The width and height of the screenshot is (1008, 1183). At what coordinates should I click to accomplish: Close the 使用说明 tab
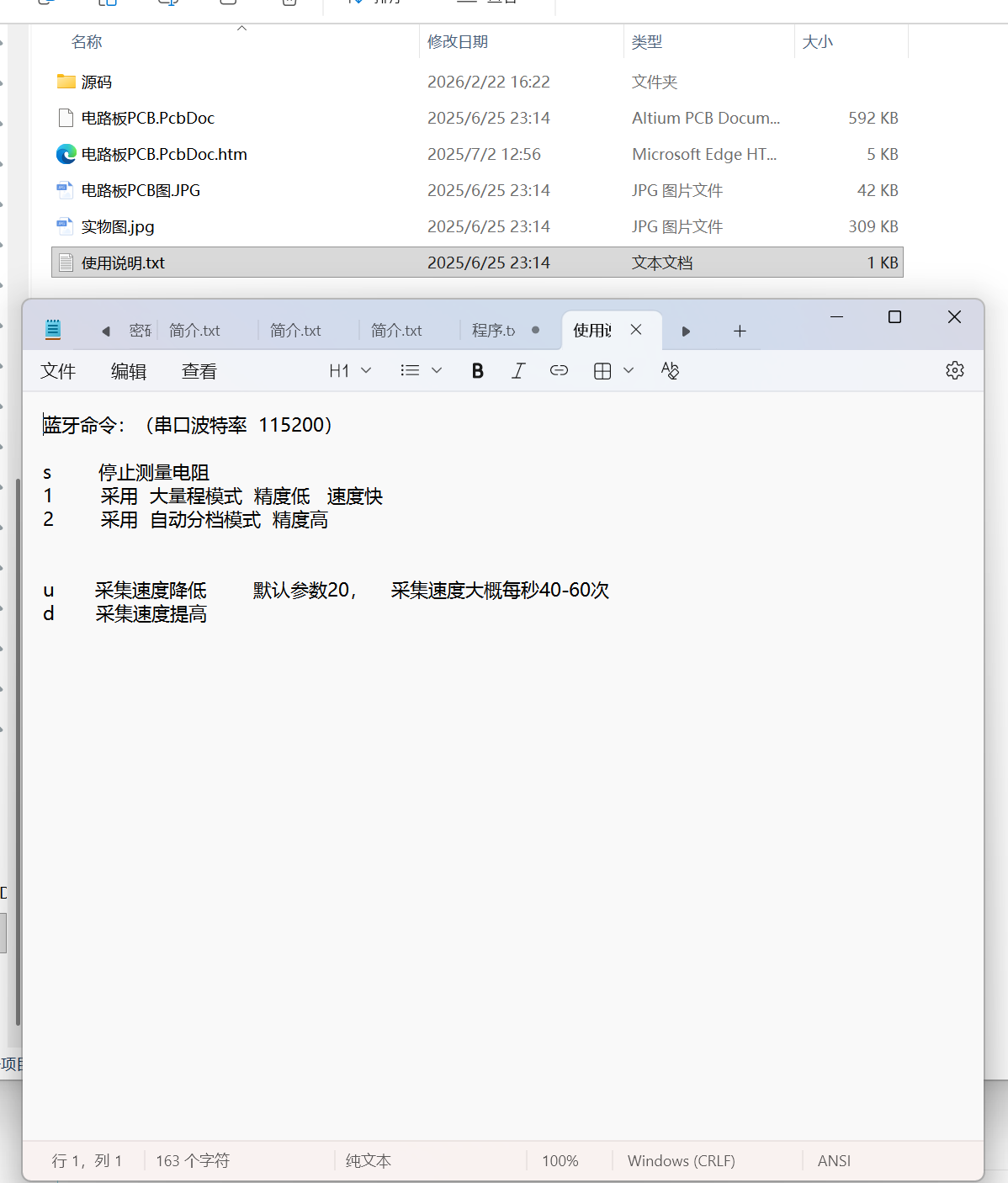click(636, 330)
